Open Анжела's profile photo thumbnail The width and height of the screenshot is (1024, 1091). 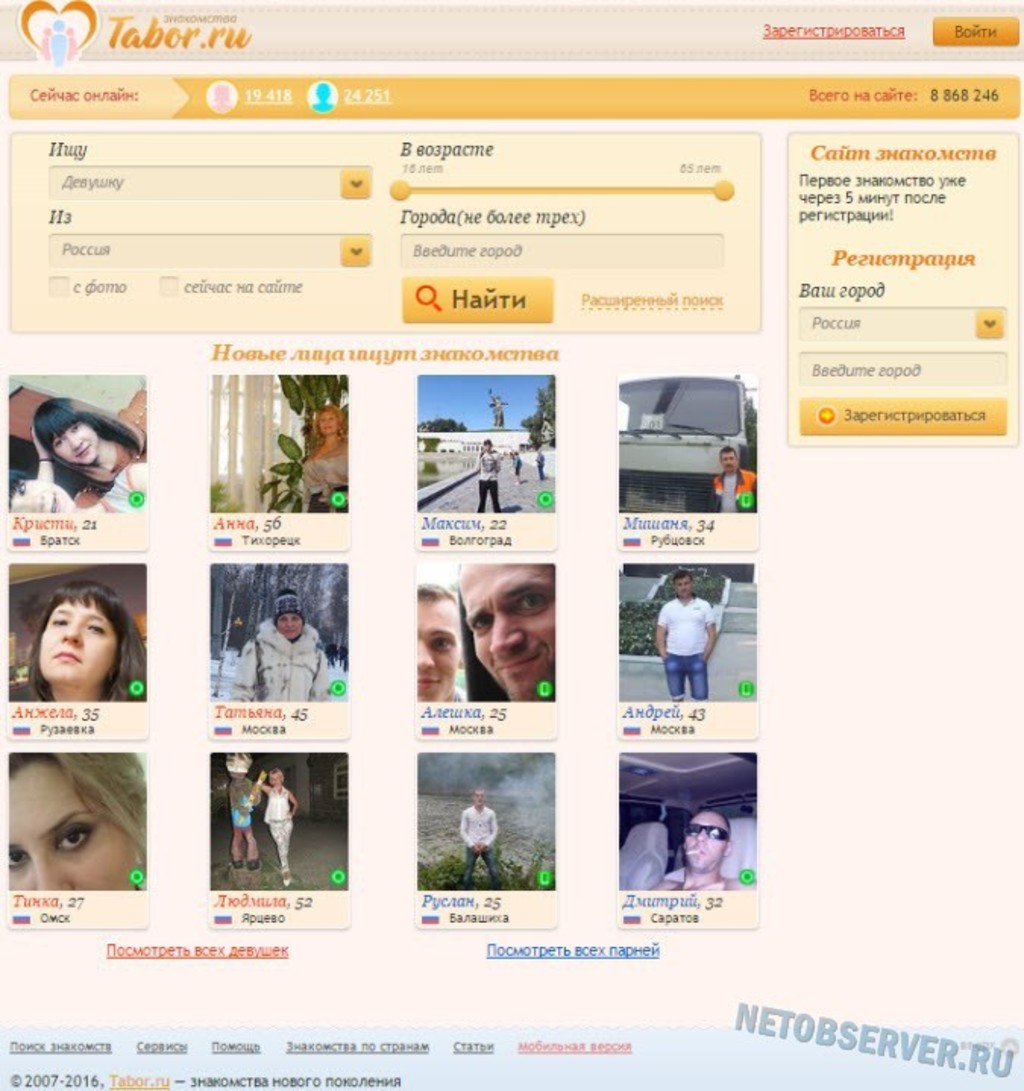[x=78, y=632]
